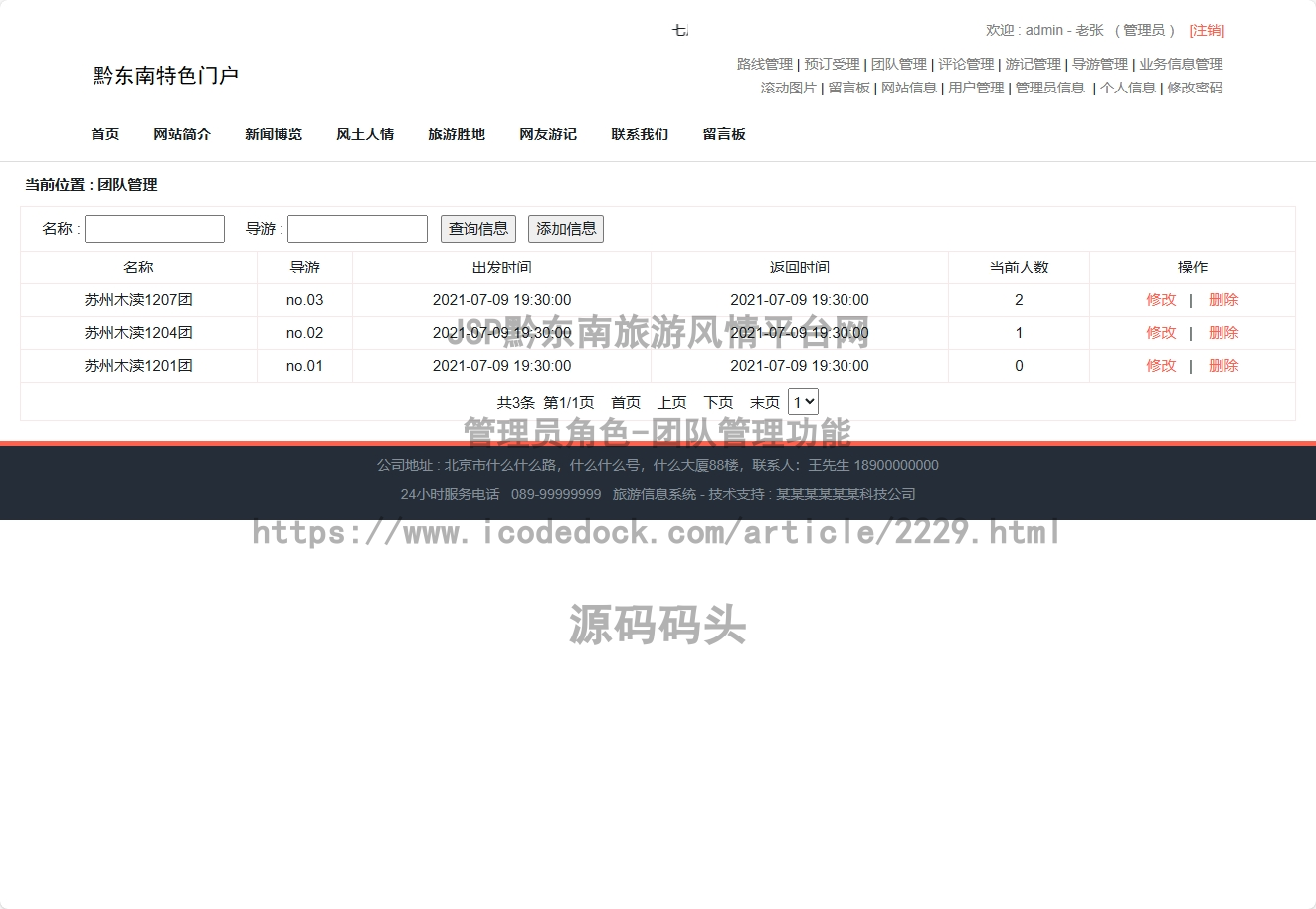Click the 黔东南特色门户 site title
Image resolution: width=1316 pixels, height=909 pixels.
166,76
